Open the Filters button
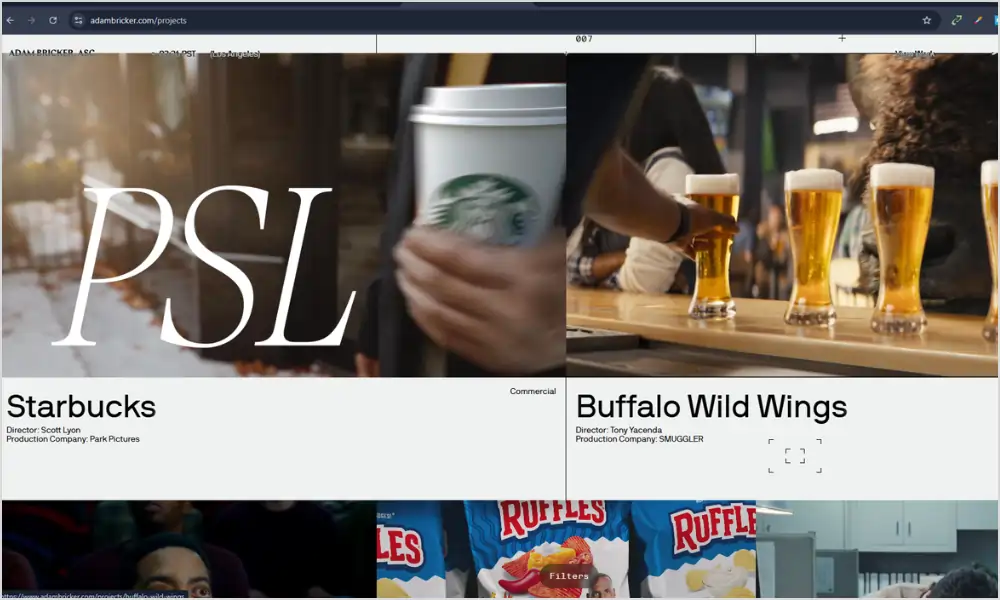Screen dimensions: 1000x600 [x=568, y=576]
